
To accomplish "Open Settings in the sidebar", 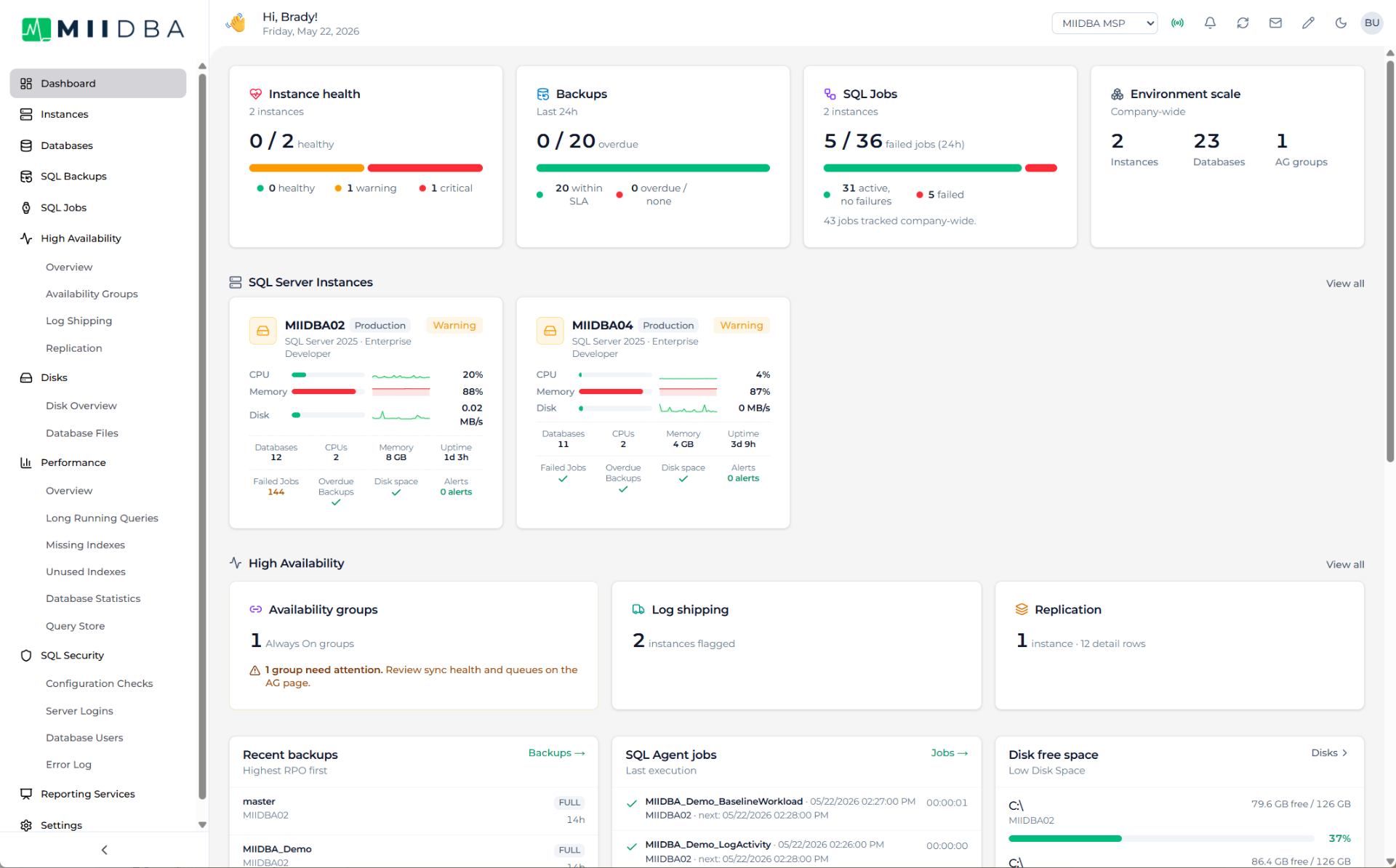I will (x=97, y=825).
